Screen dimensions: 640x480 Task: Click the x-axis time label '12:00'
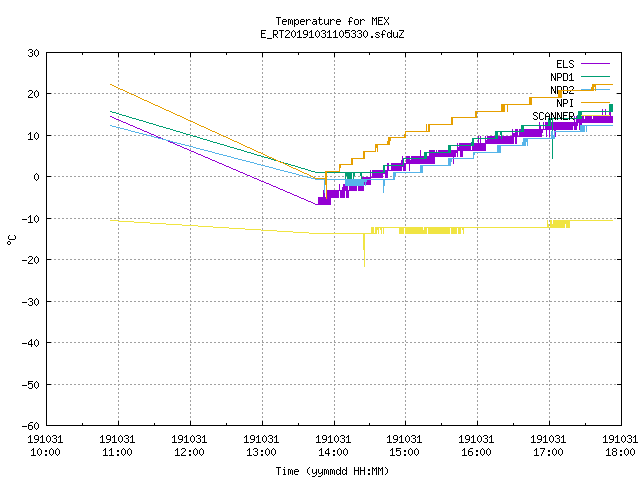coord(189,452)
